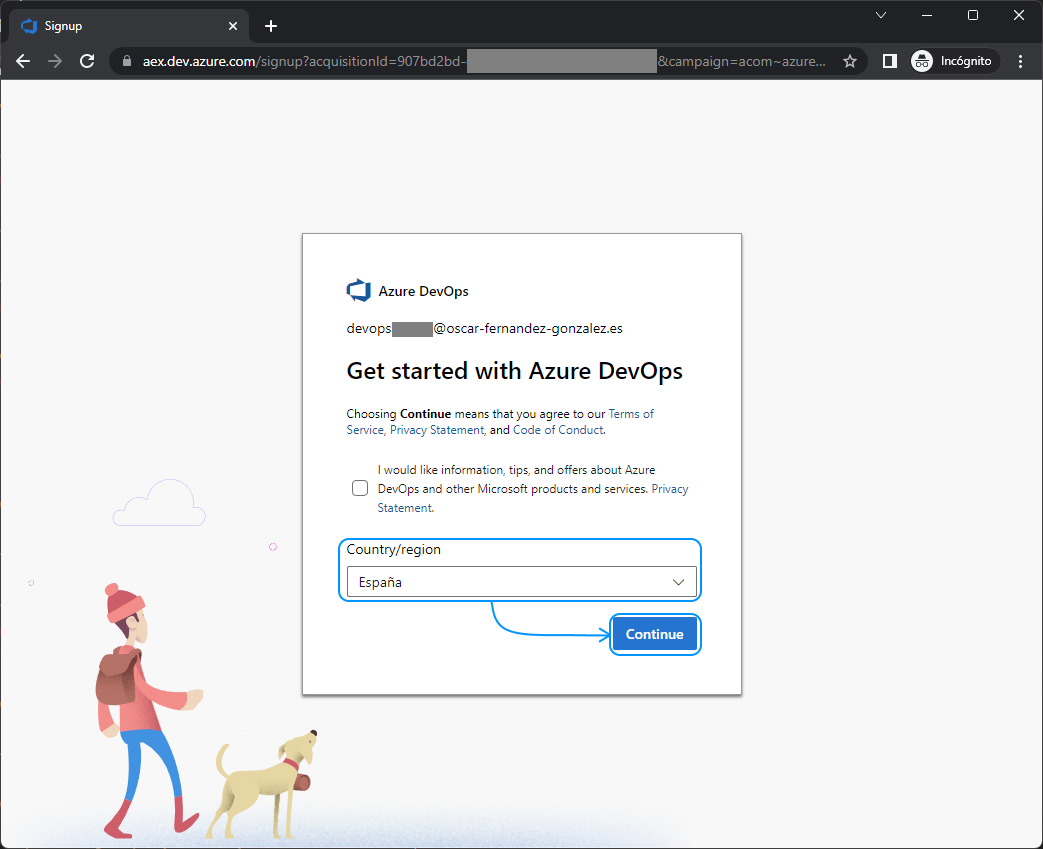The height and width of the screenshot is (849, 1043).
Task: Bookmark this page with the star icon
Action: click(849, 61)
